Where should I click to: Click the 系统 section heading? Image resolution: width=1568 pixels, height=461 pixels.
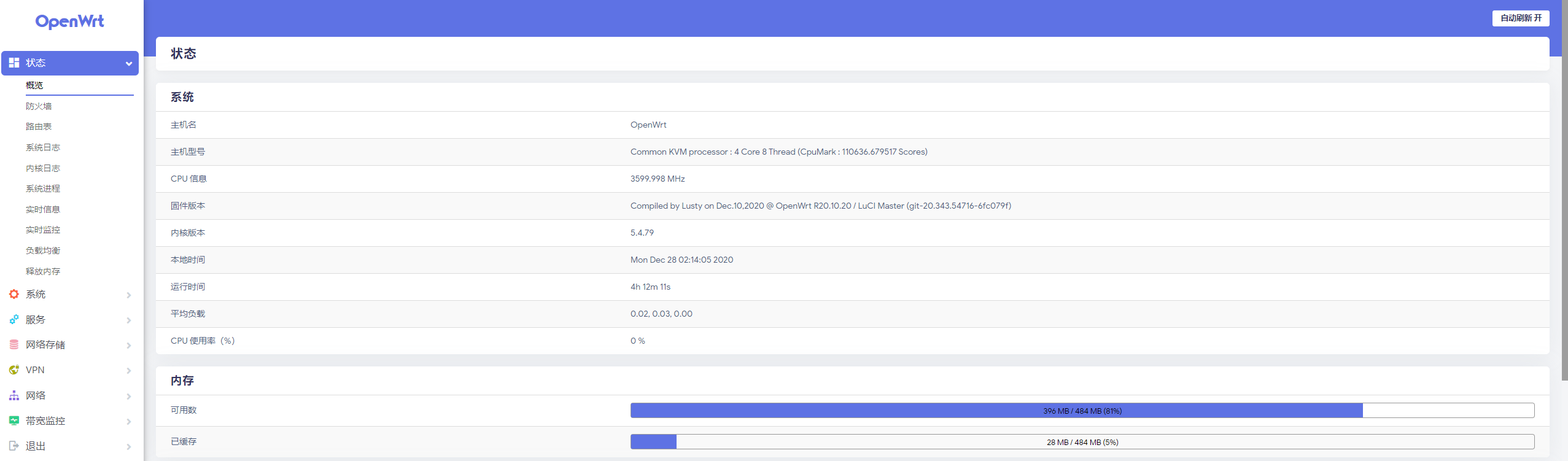point(182,97)
